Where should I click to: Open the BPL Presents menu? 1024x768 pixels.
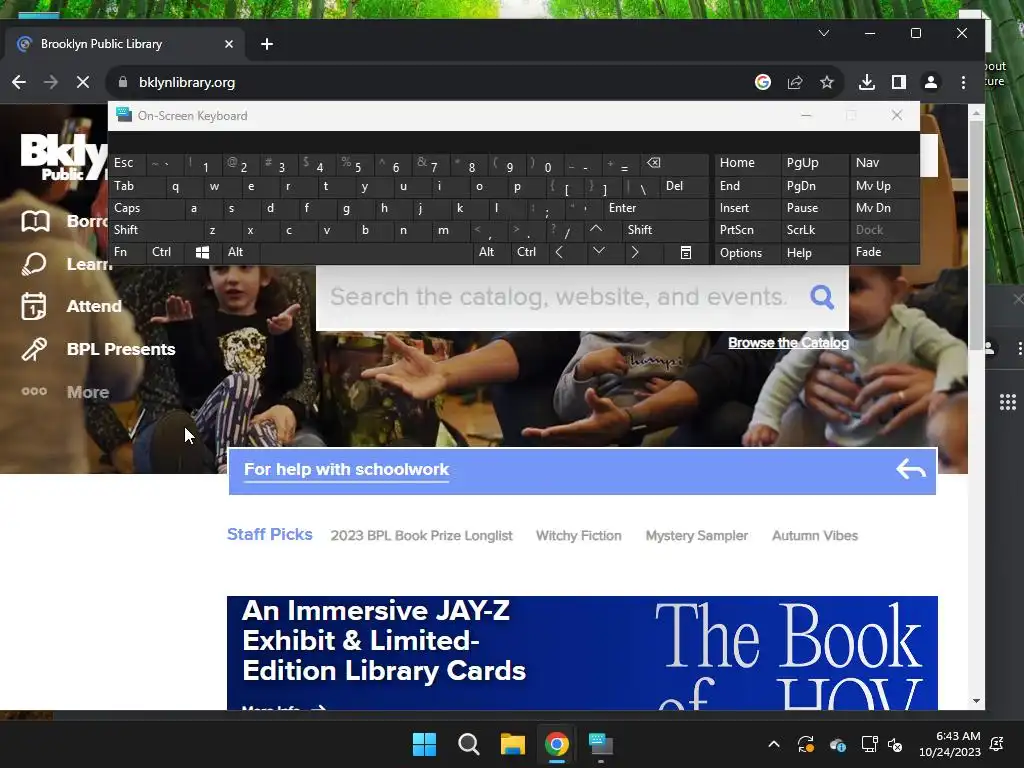point(98,349)
